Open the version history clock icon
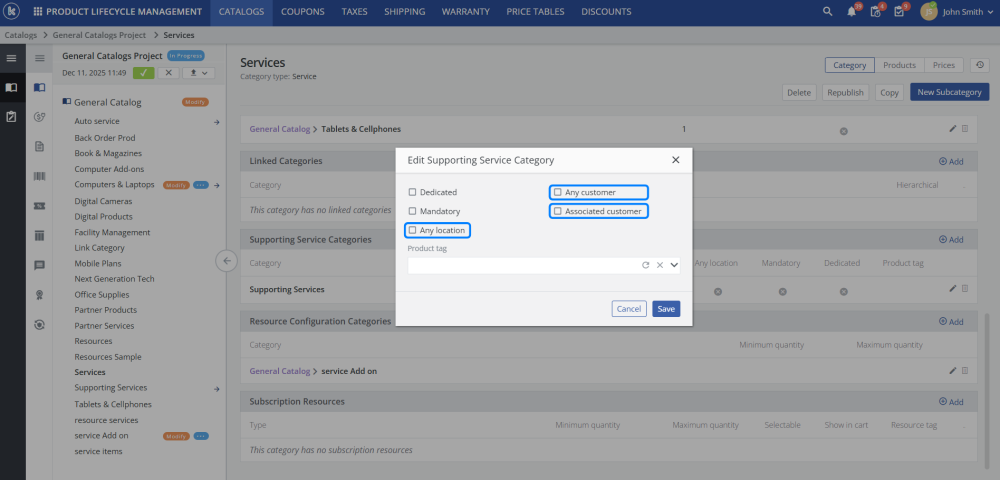 pyautogui.click(x=979, y=65)
